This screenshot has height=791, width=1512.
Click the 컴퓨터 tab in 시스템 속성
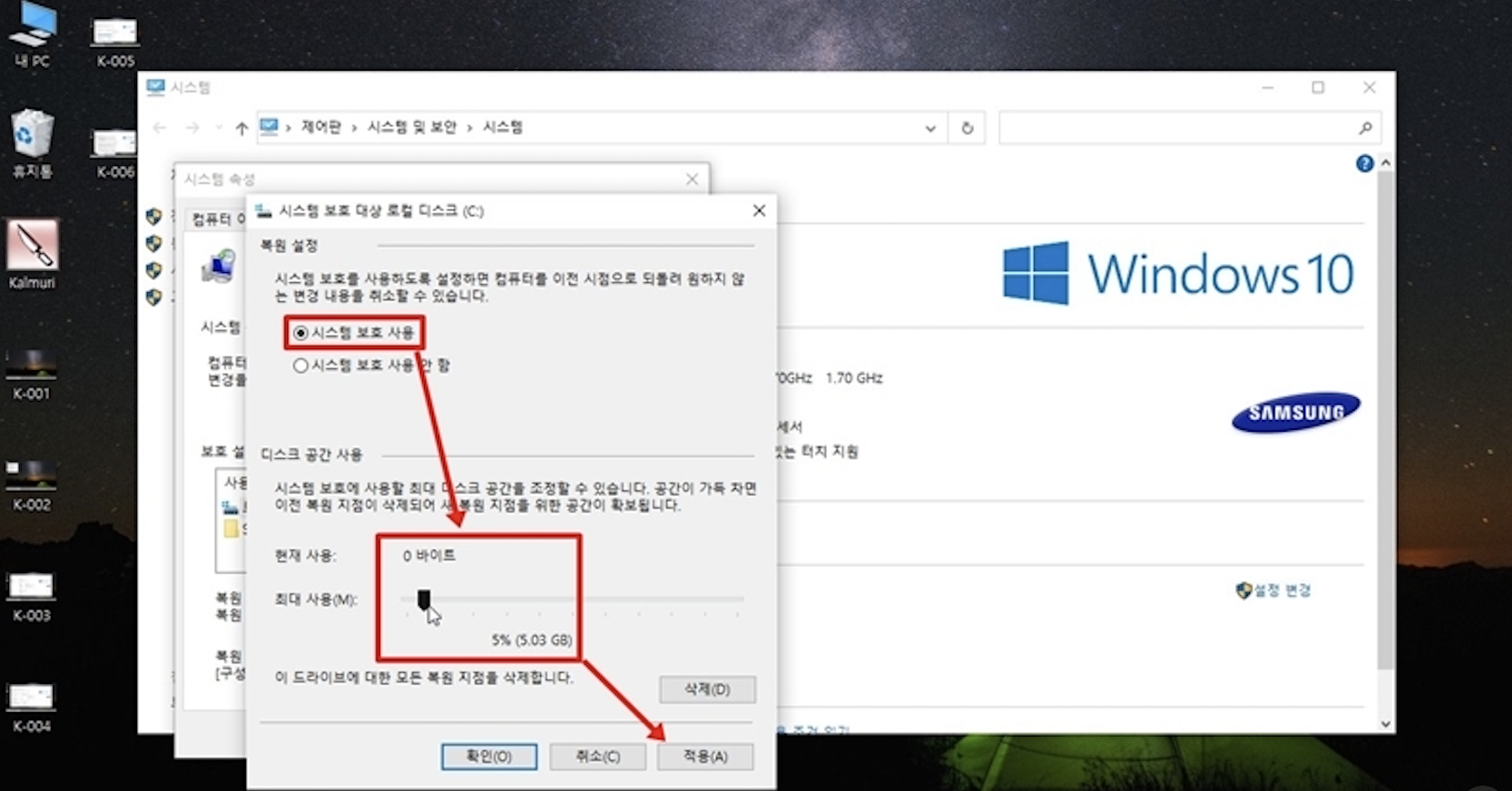(x=217, y=220)
